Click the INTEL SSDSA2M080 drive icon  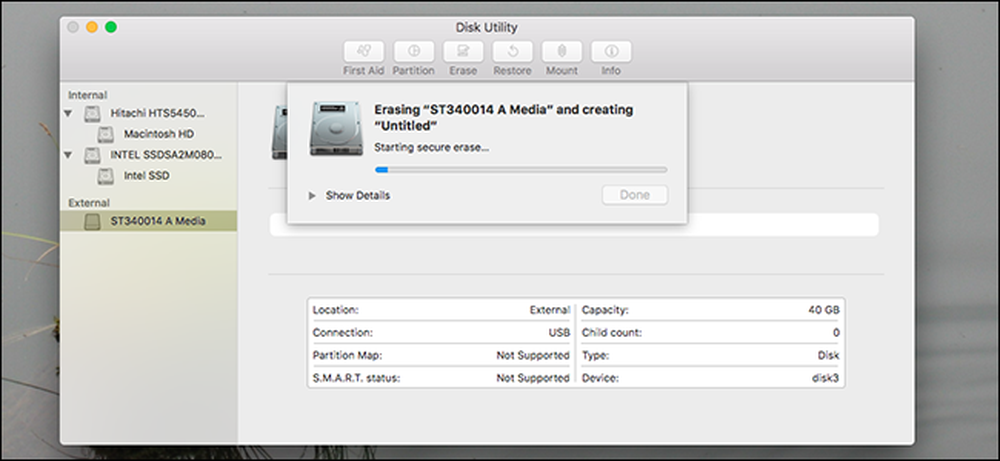[92, 155]
